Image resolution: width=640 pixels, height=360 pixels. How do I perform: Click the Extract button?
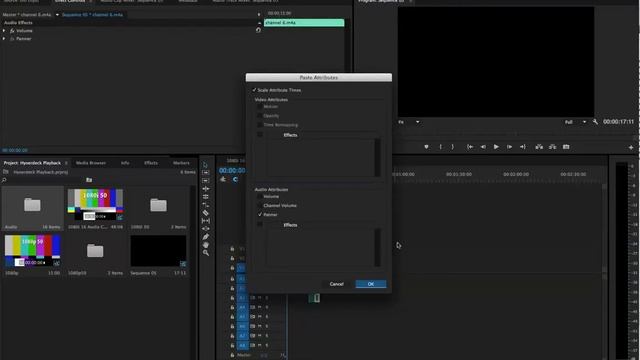click(552, 147)
